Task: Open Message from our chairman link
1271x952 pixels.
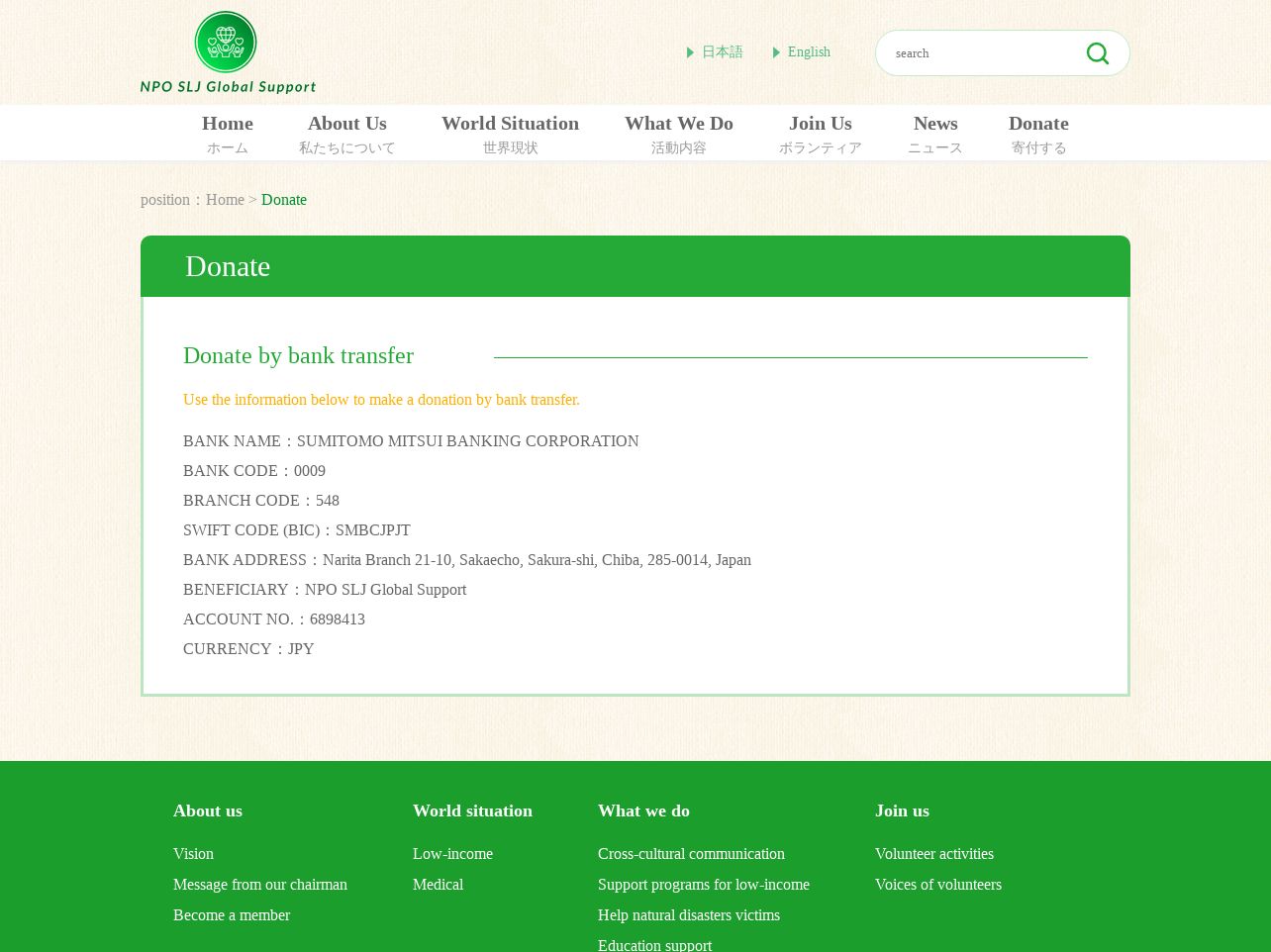Action: (x=260, y=885)
